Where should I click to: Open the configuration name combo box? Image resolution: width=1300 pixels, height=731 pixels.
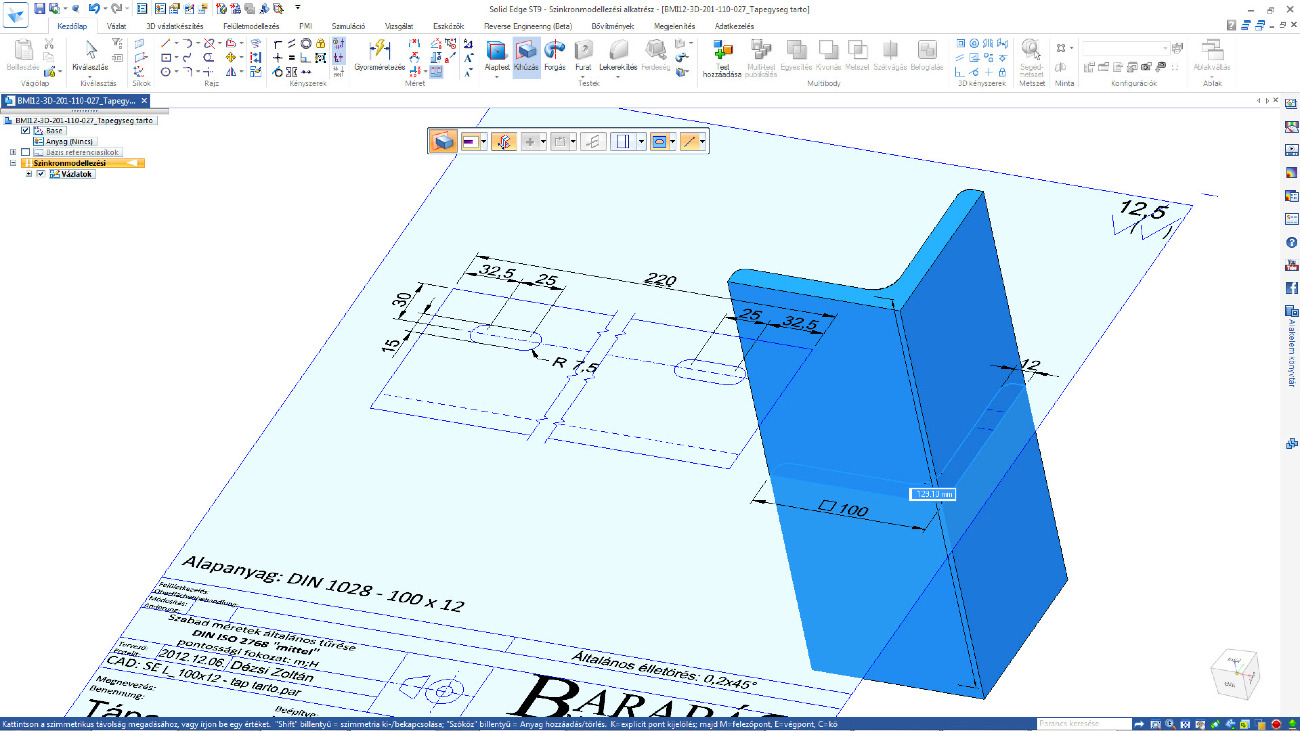pyautogui.click(x=1126, y=47)
